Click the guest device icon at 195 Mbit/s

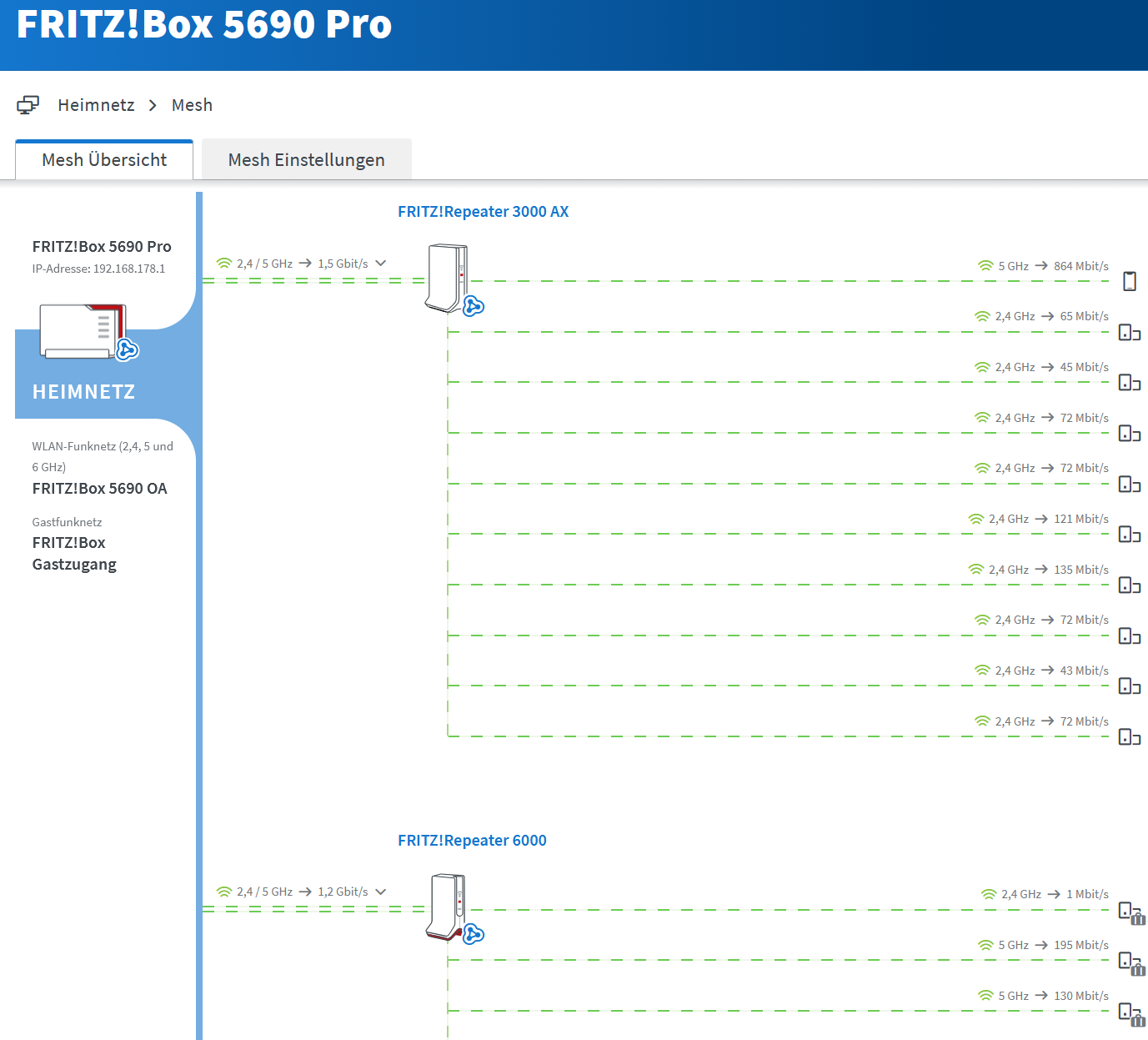(x=1131, y=963)
